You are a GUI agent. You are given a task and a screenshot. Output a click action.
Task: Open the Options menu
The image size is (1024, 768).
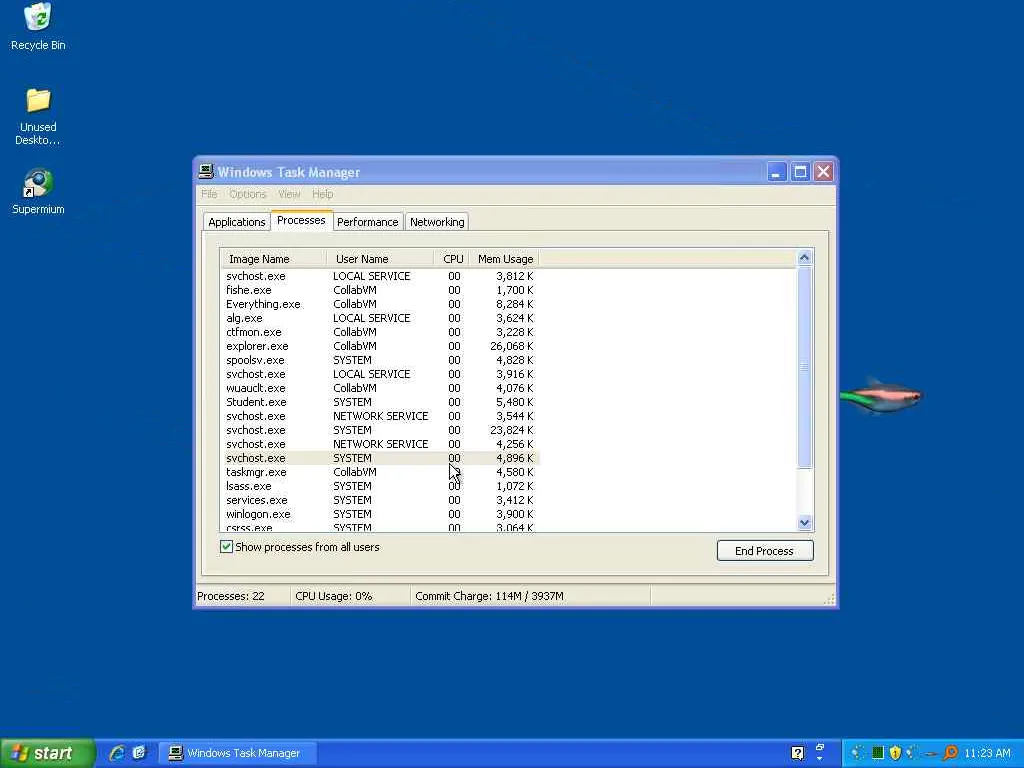click(248, 194)
